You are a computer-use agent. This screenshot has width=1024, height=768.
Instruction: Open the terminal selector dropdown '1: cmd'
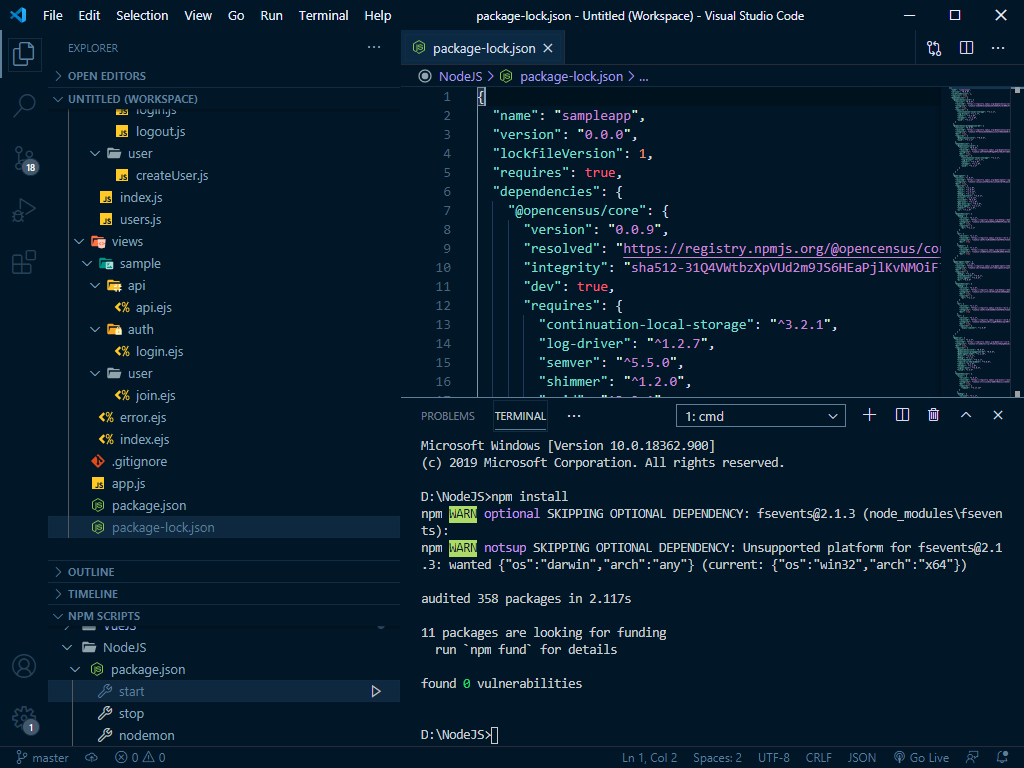761,416
